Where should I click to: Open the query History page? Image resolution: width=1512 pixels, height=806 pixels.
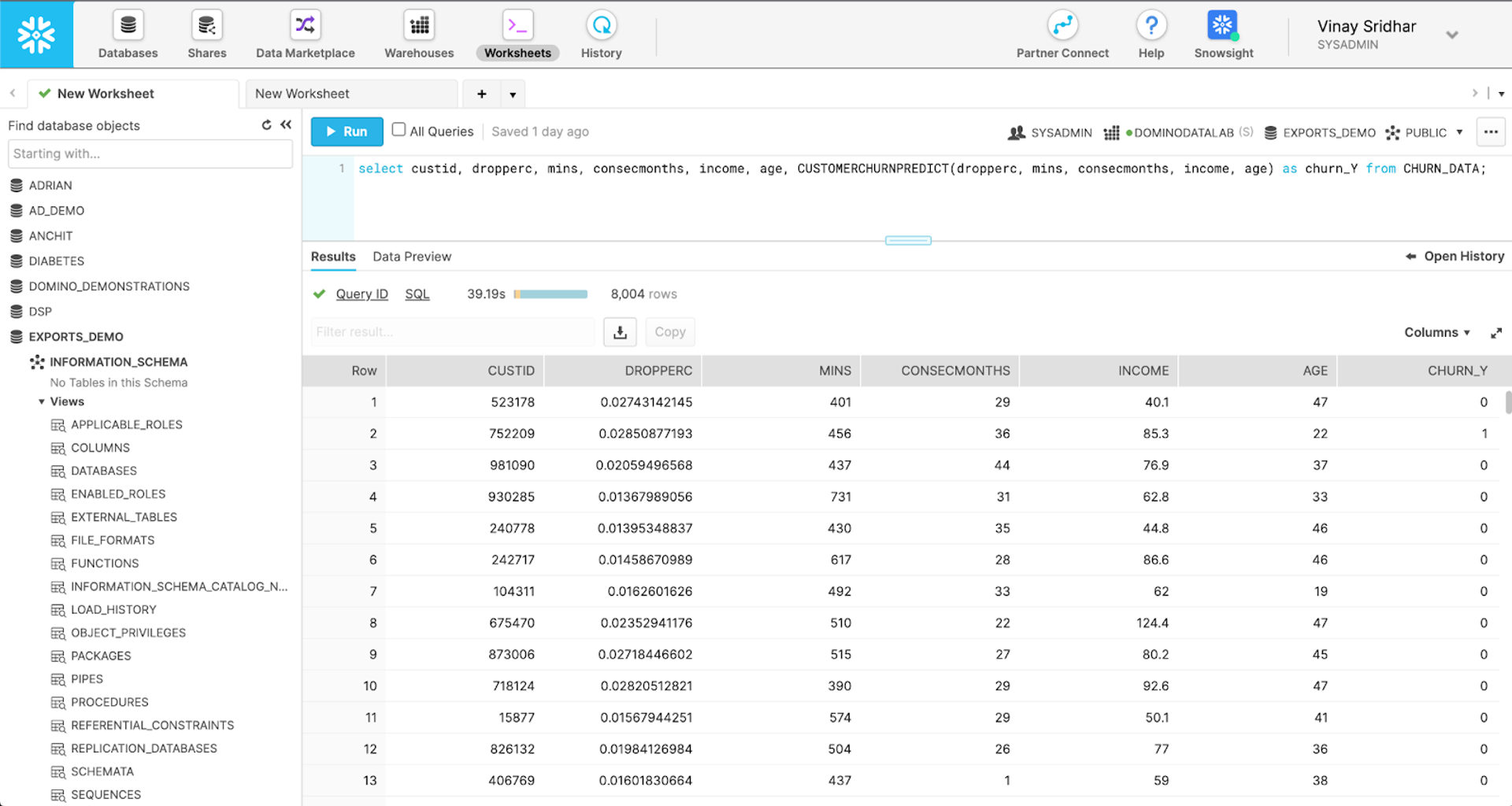pos(601,35)
